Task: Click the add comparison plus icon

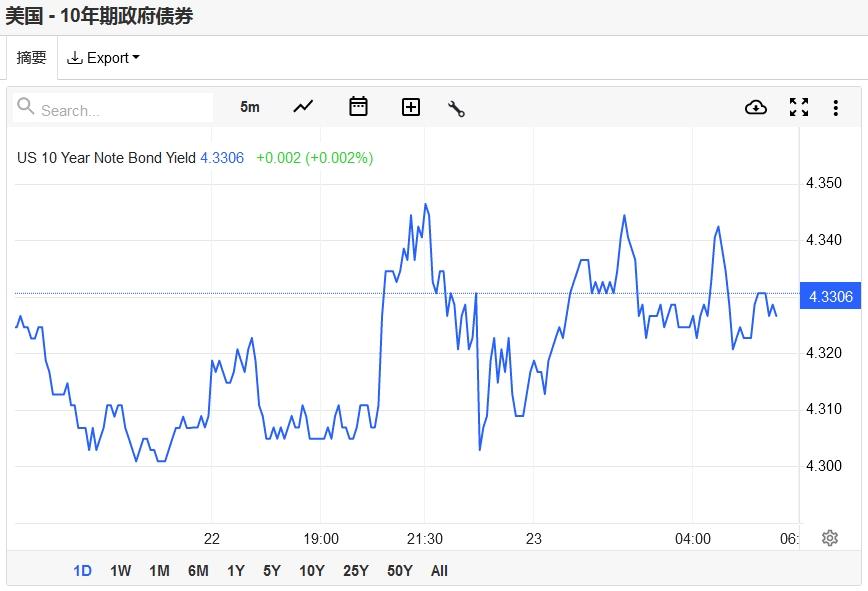Action: 411,107
